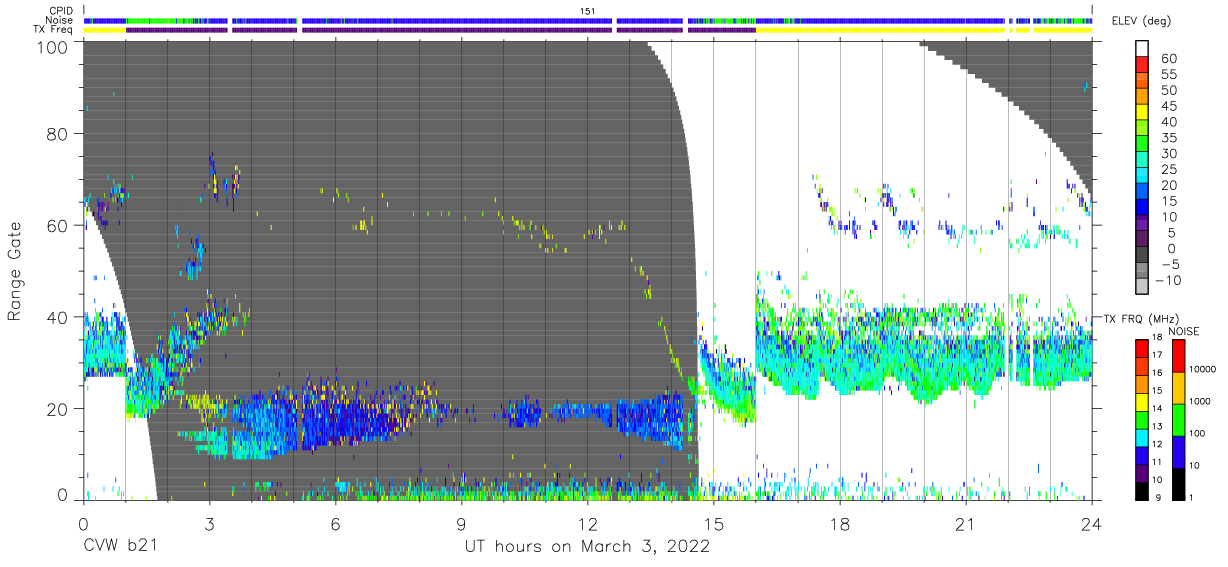Click the ELEV color bar label "30"
Image resolution: width=1228 pixels, height=567 pixels.
1170,154
